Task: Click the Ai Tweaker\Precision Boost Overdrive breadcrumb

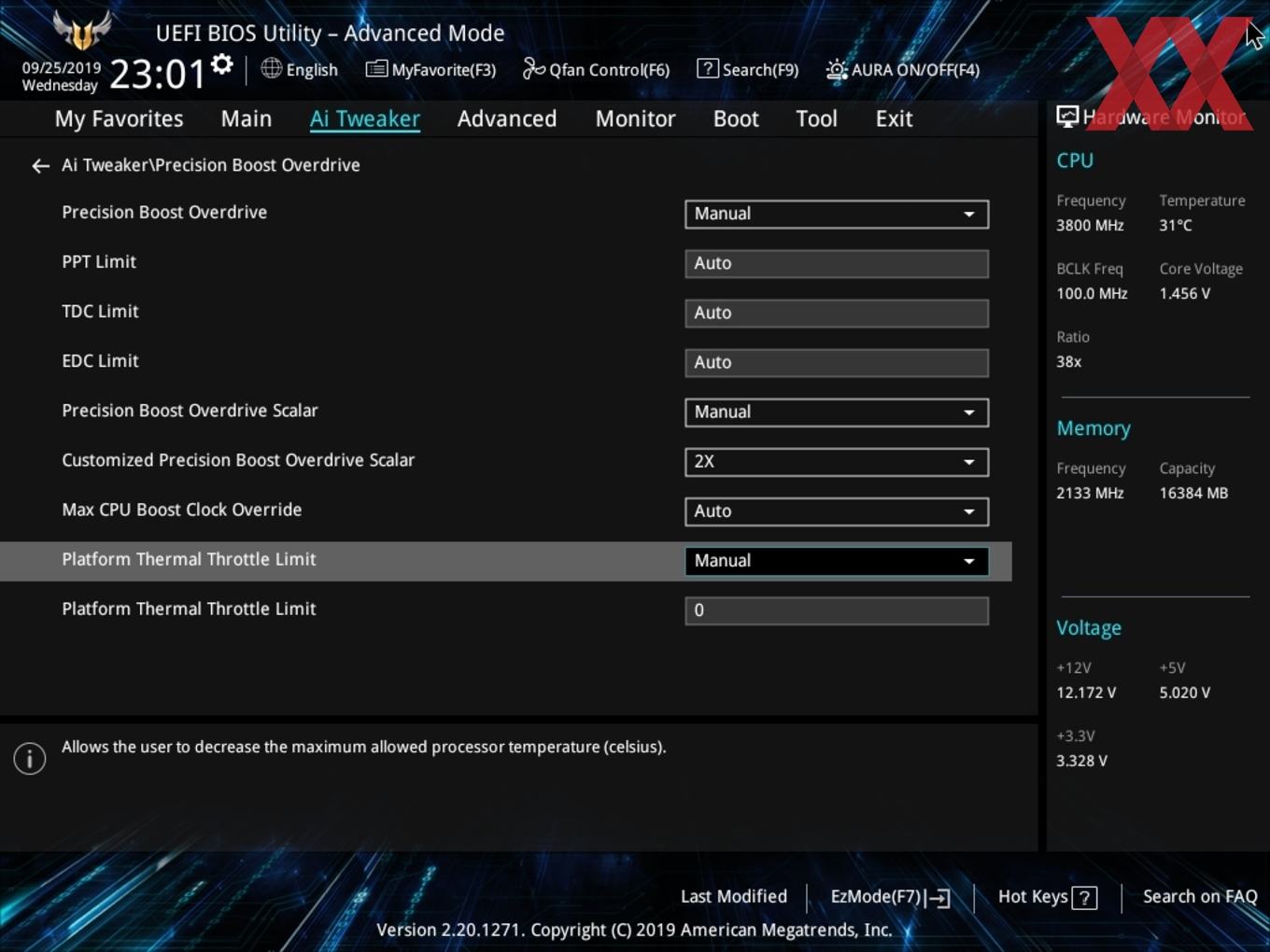Action: (211, 165)
